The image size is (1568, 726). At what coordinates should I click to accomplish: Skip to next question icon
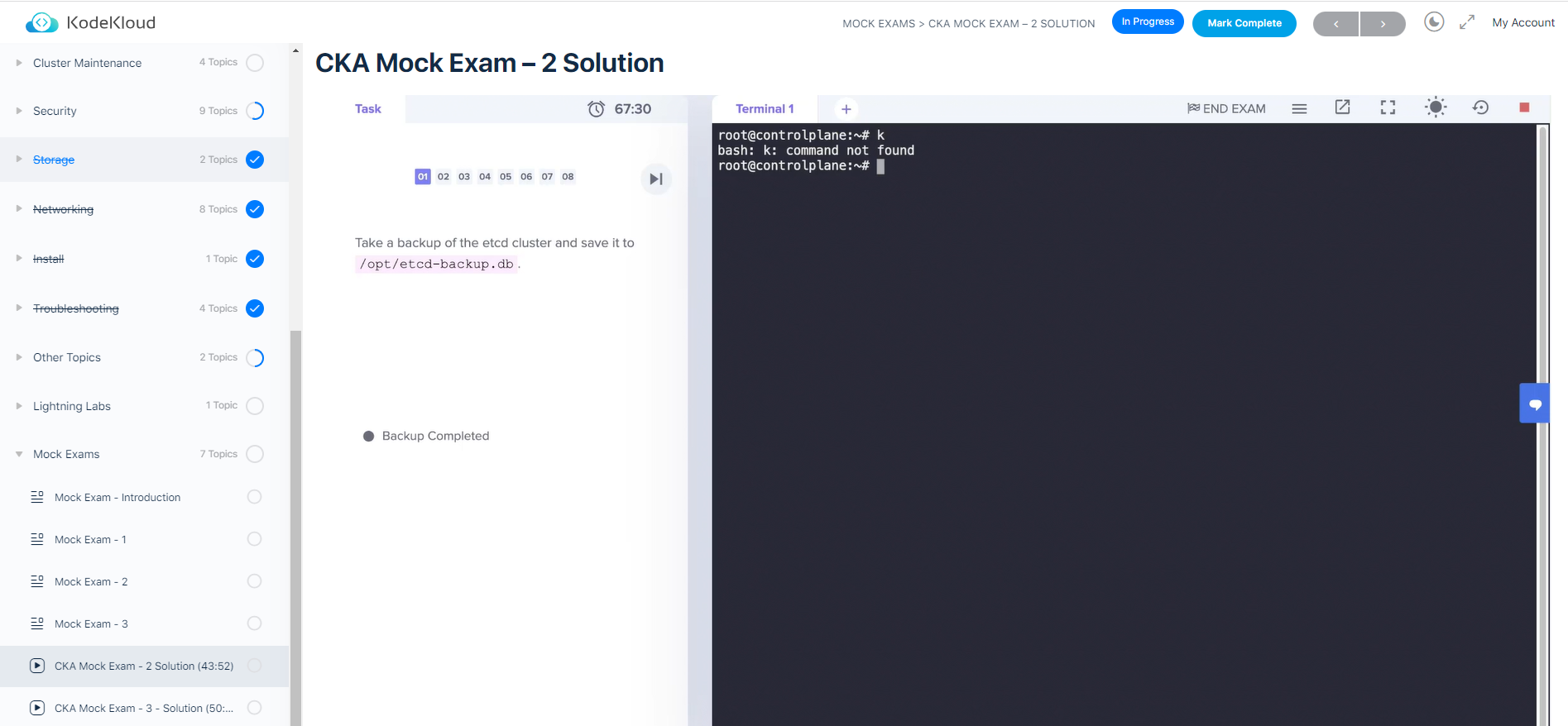[x=656, y=179]
